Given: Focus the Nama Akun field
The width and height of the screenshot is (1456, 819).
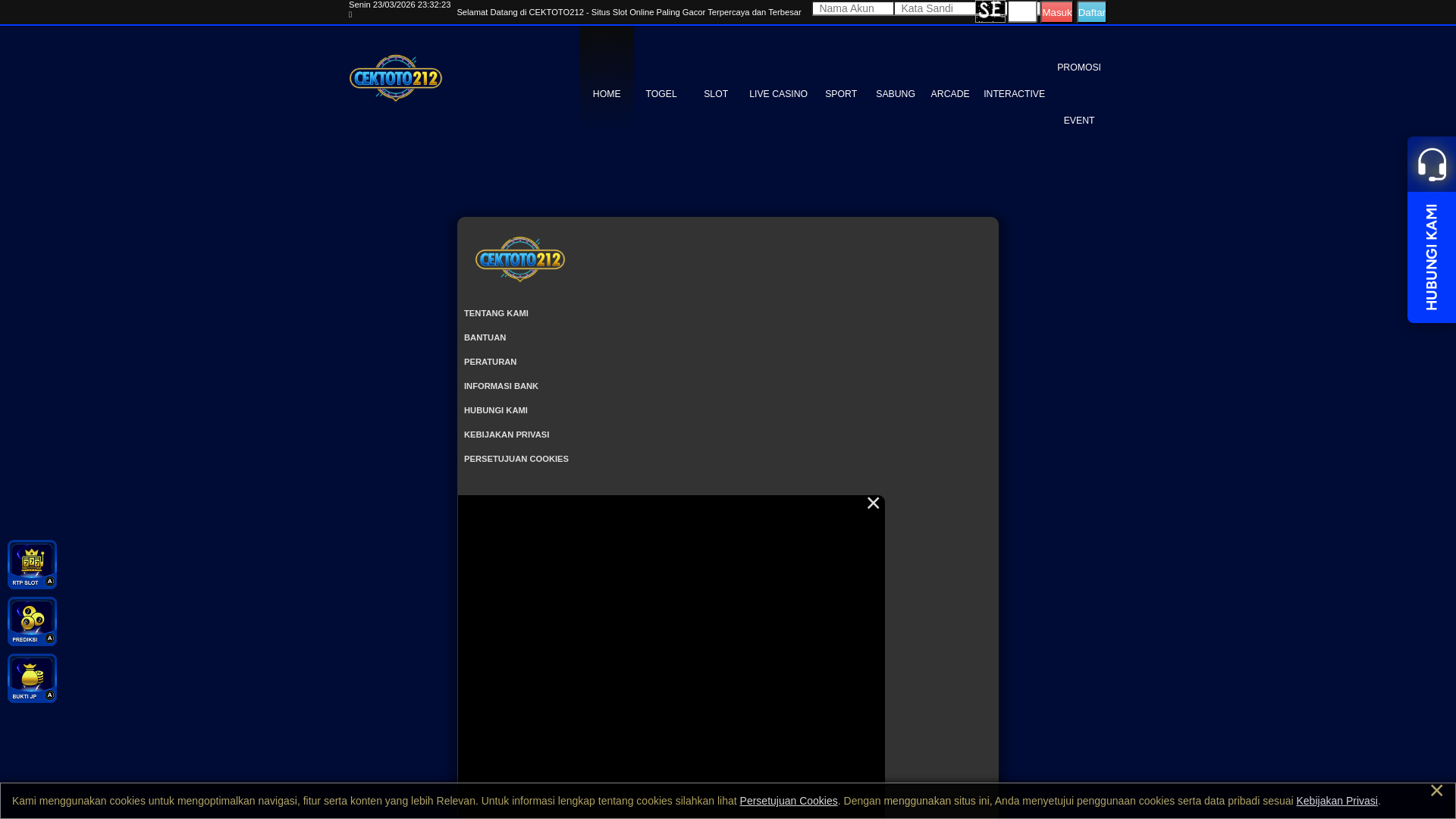Looking at the screenshot, I should (853, 8).
